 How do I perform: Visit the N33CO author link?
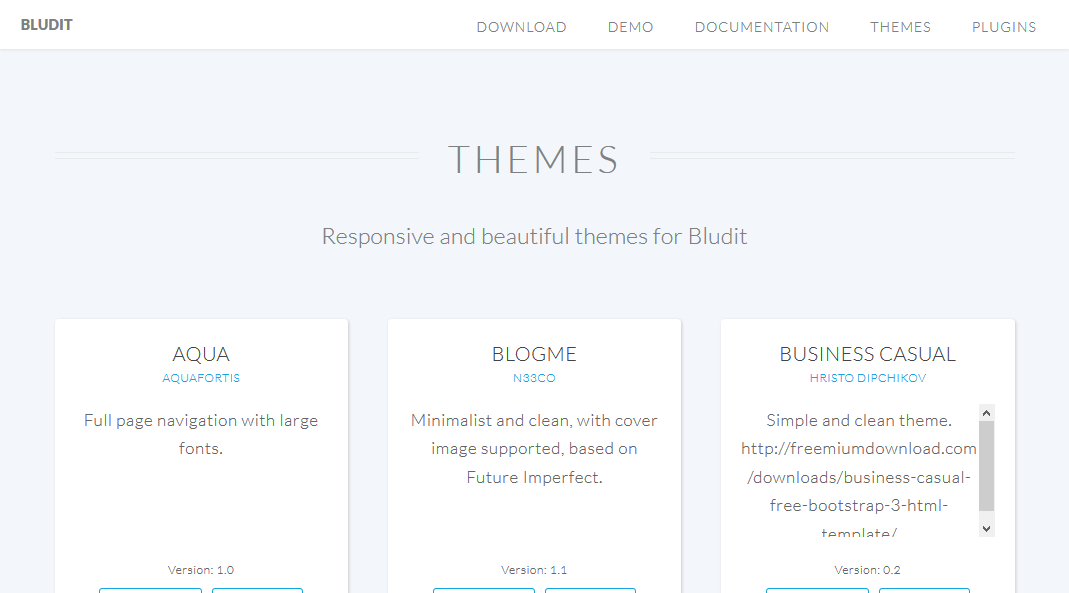(533, 378)
